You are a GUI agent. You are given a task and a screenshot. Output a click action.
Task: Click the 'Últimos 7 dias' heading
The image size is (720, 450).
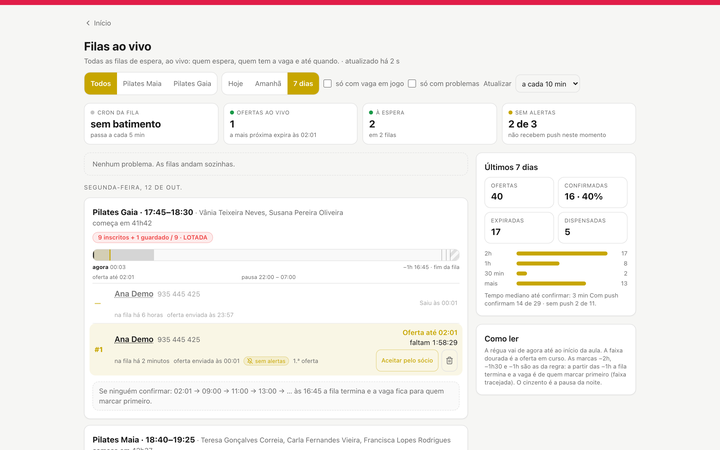pos(511,167)
